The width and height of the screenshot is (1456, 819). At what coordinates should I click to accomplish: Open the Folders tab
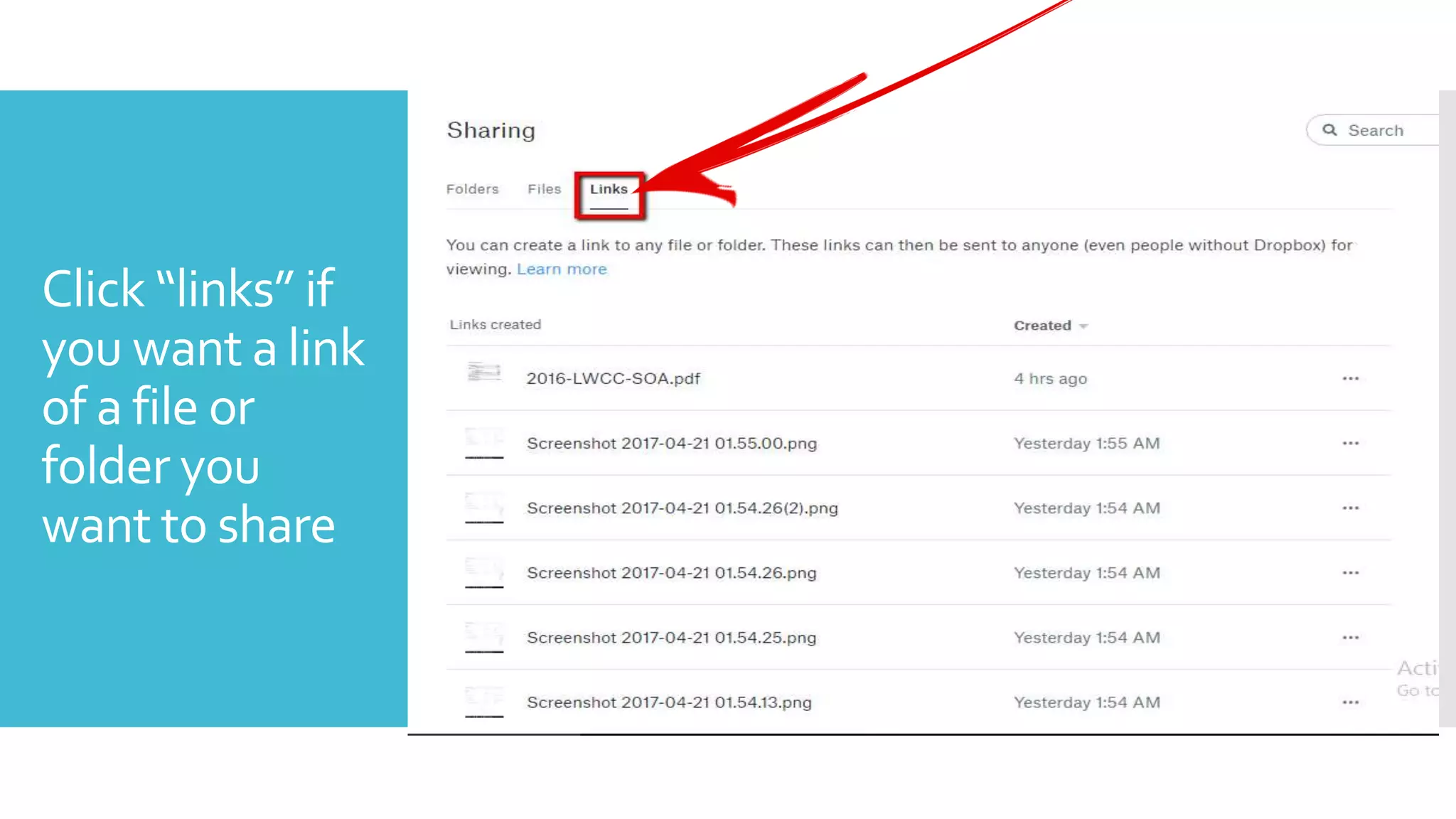pos(472,189)
